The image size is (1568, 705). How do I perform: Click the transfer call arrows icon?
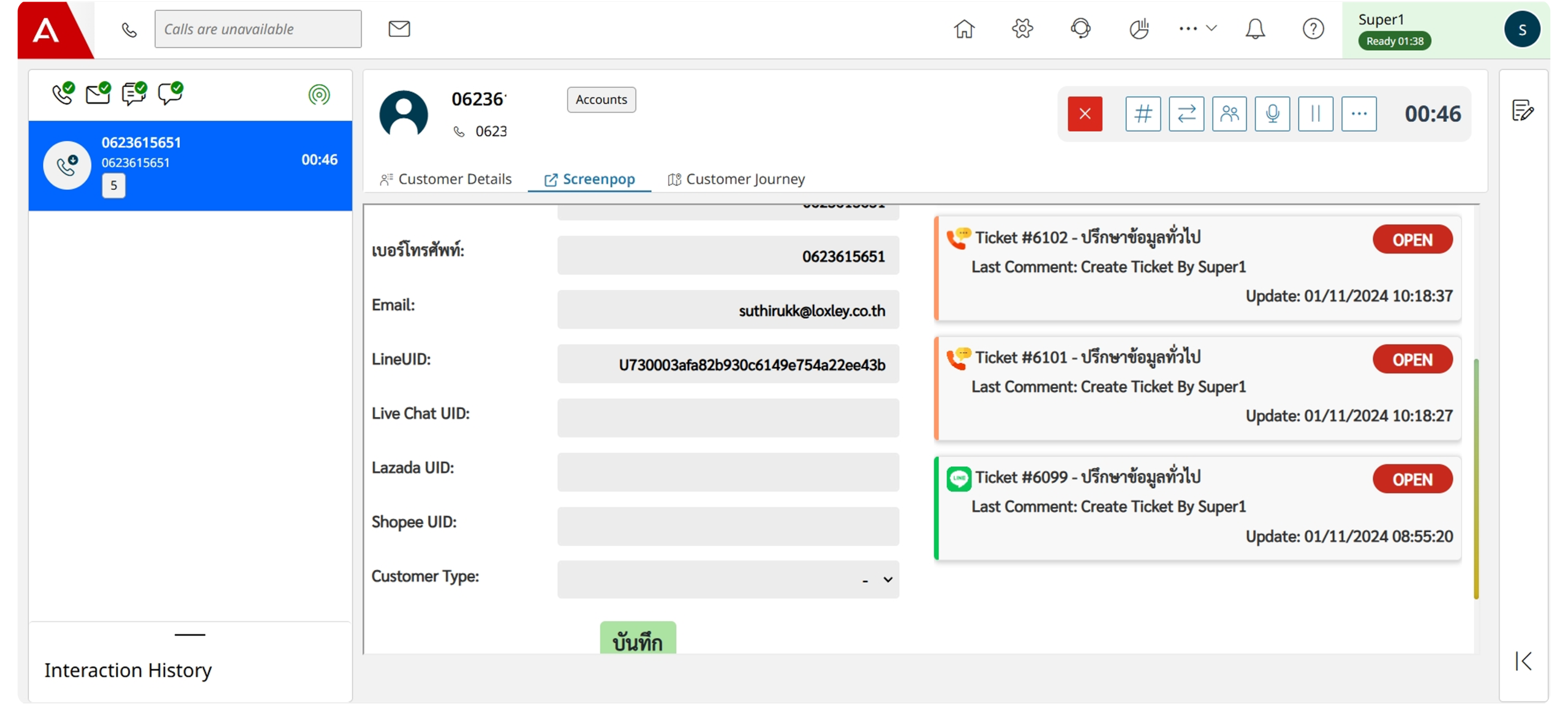(1186, 114)
